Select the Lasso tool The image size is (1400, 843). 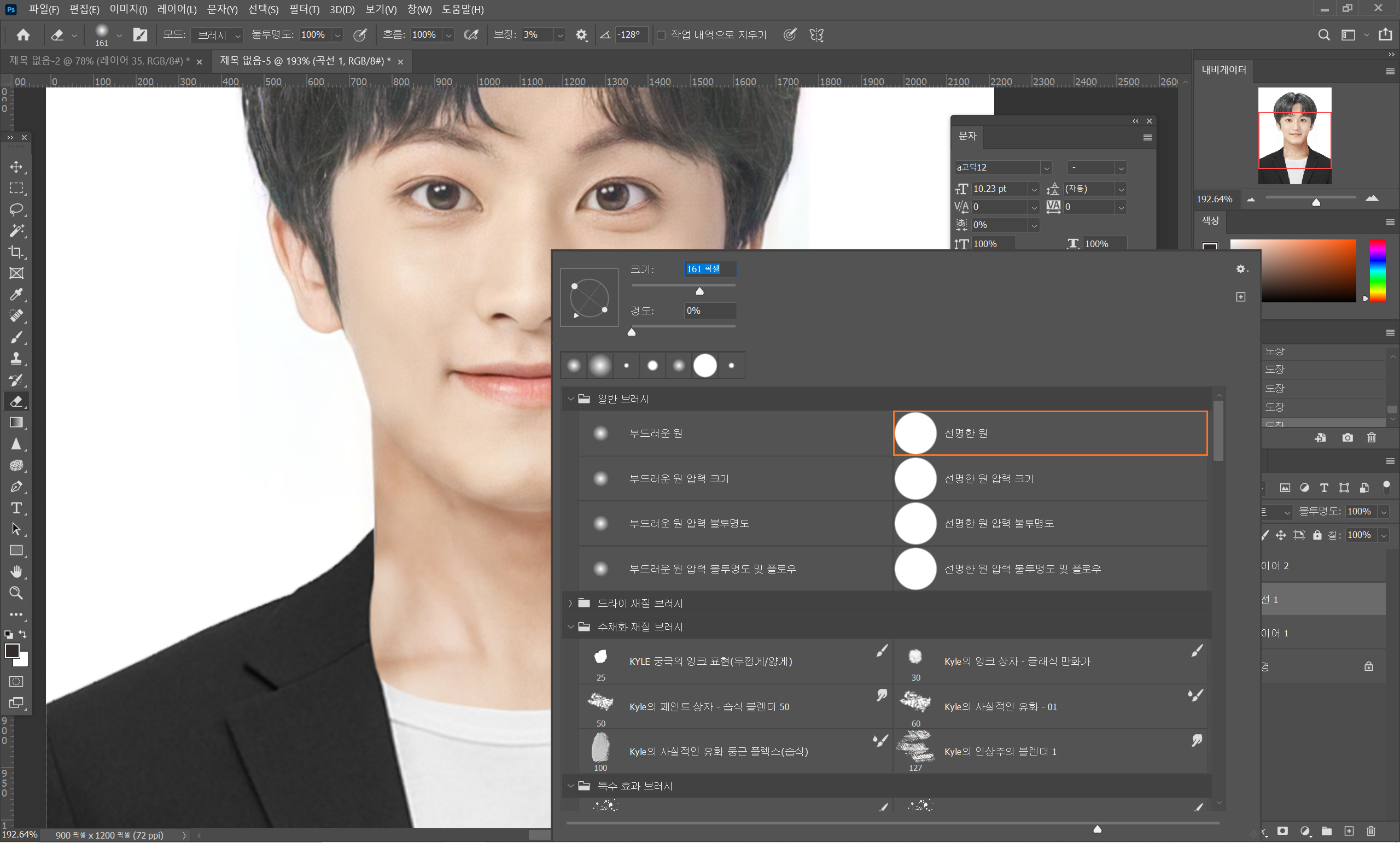pos(16,209)
